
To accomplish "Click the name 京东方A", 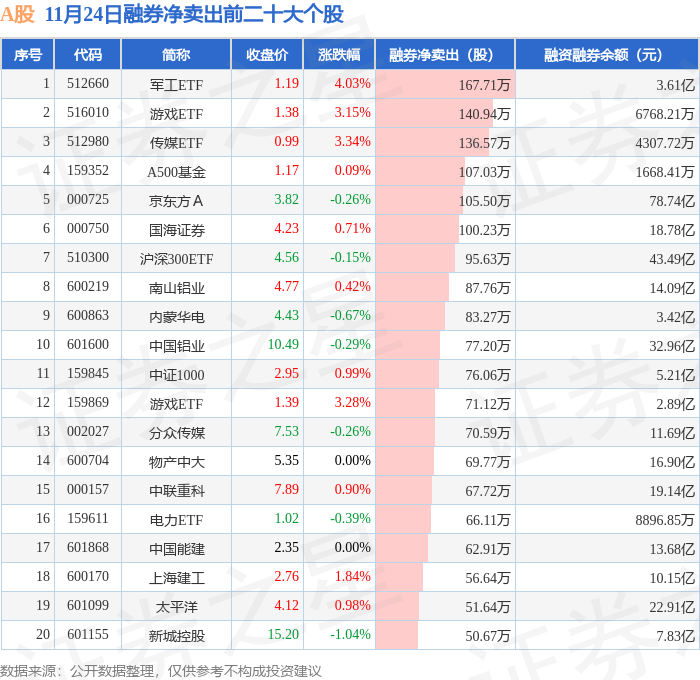I will click(176, 201).
